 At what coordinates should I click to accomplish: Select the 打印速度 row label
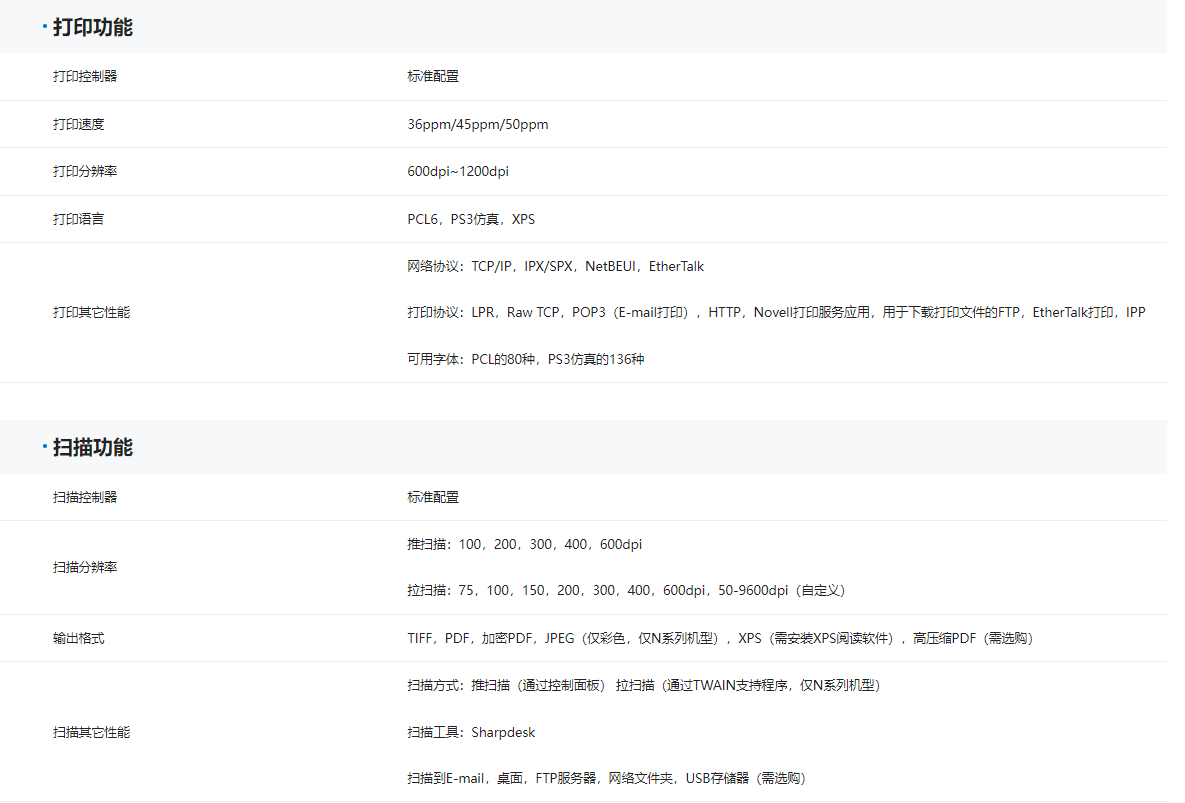pos(78,124)
